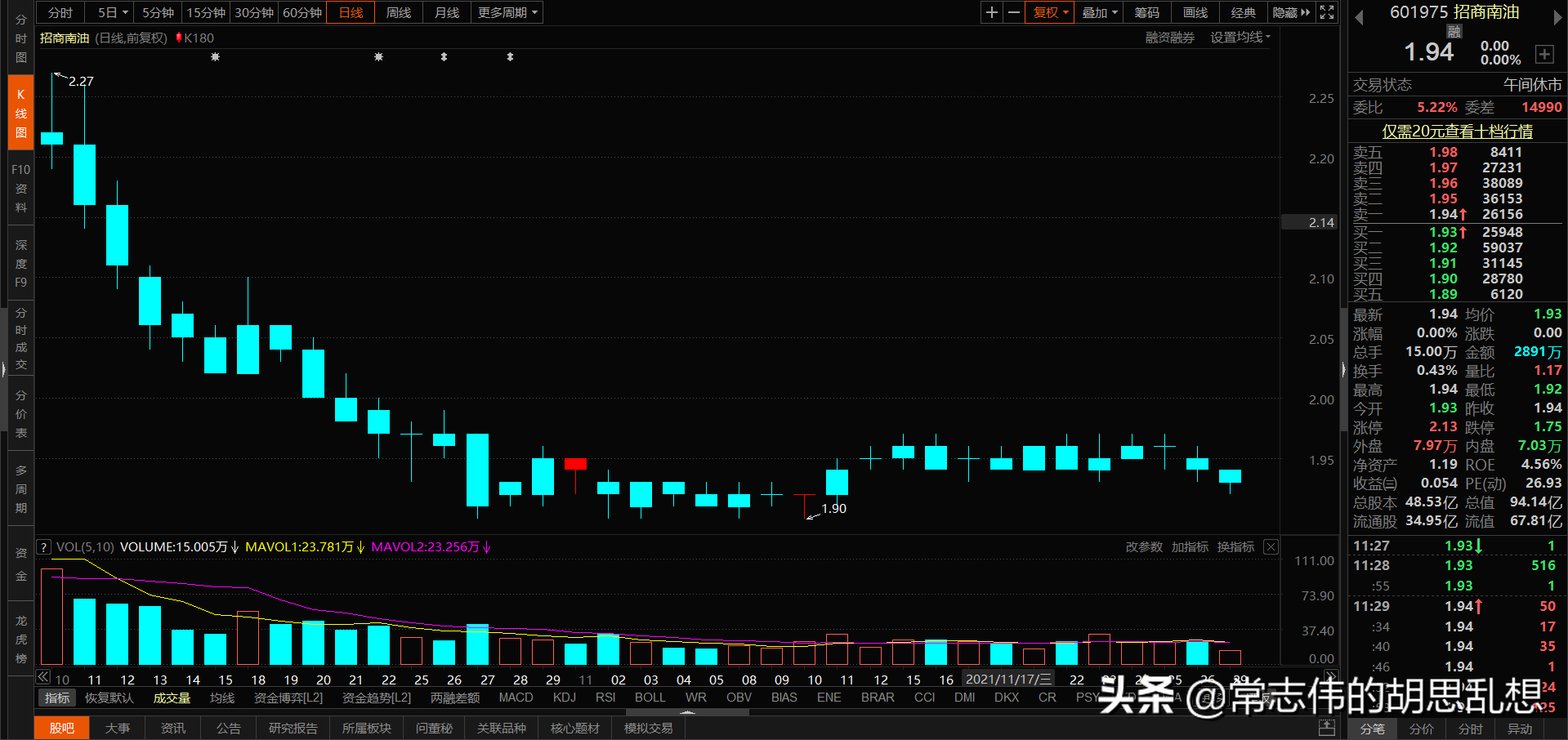
Task: Switch to 分时图 view in sidebar
Action: pyautogui.click(x=20, y=36)
